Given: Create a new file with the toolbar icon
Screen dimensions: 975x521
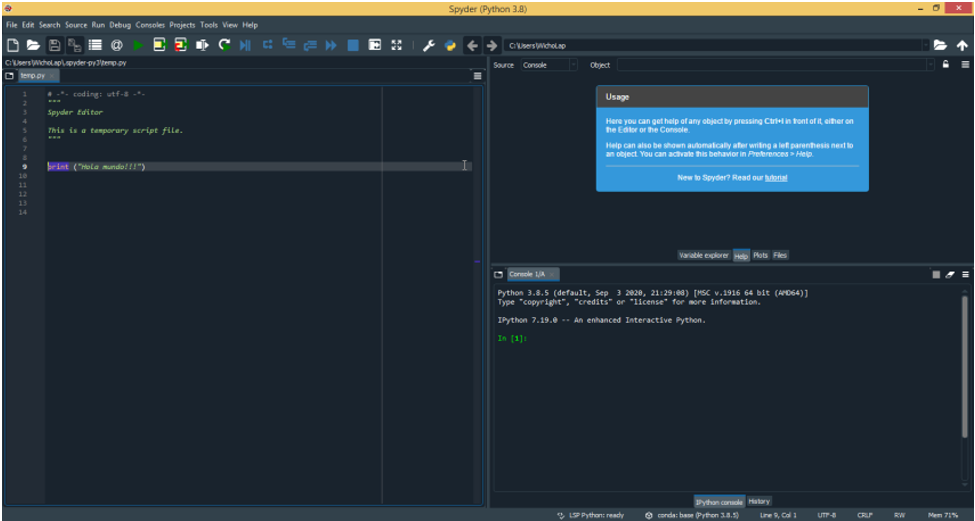Looking at the screenshot, I should click(x=12, y=45).
